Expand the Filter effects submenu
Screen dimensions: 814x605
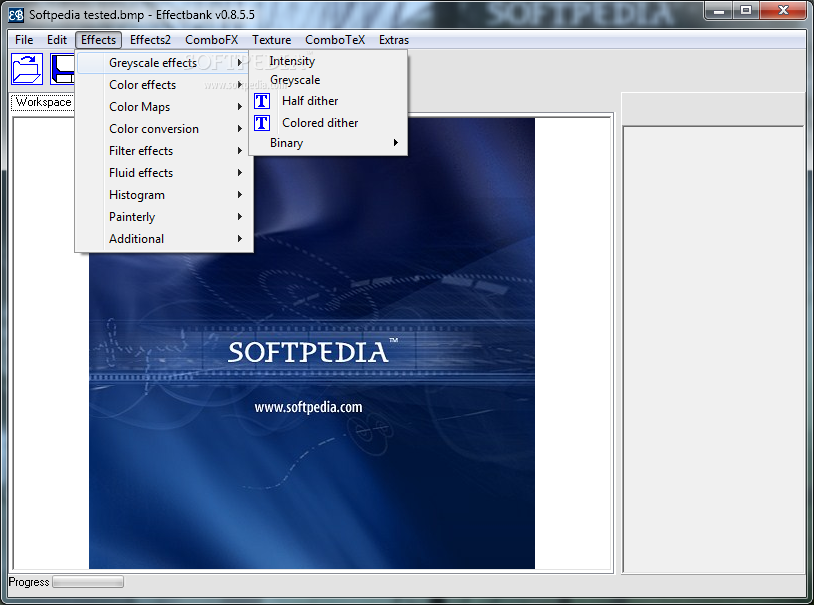[x=164, y=151]
